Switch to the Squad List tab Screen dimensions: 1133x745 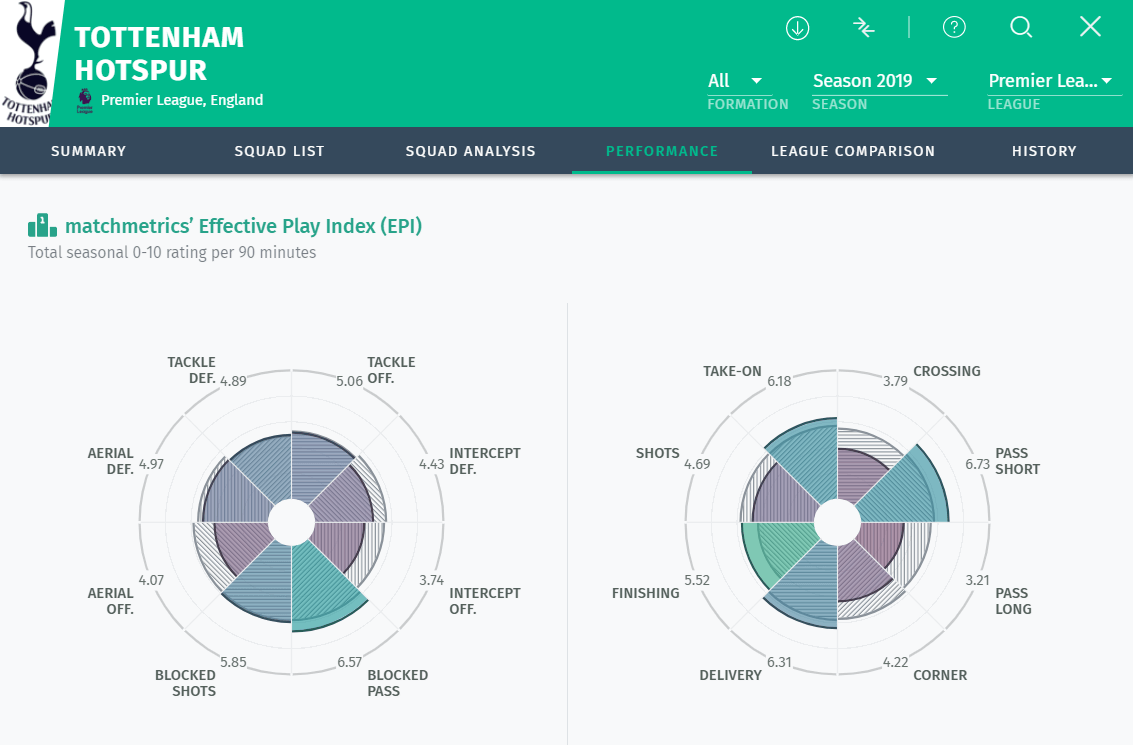point(279,151)
